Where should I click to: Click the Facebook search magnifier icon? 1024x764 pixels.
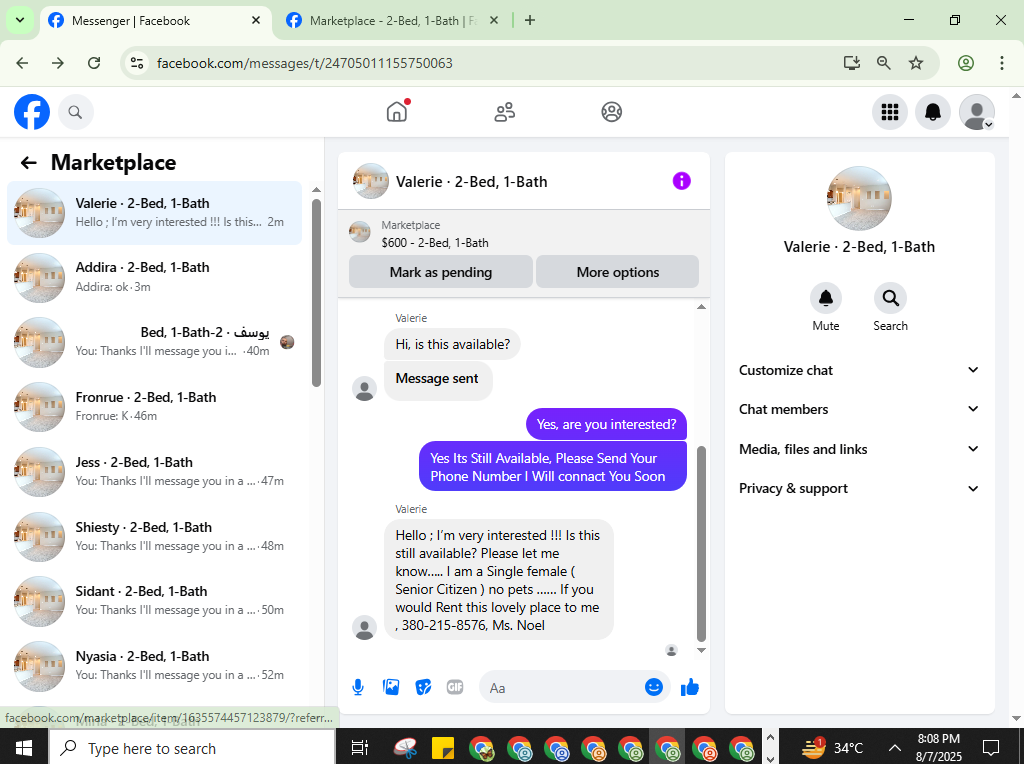point(76,112)
